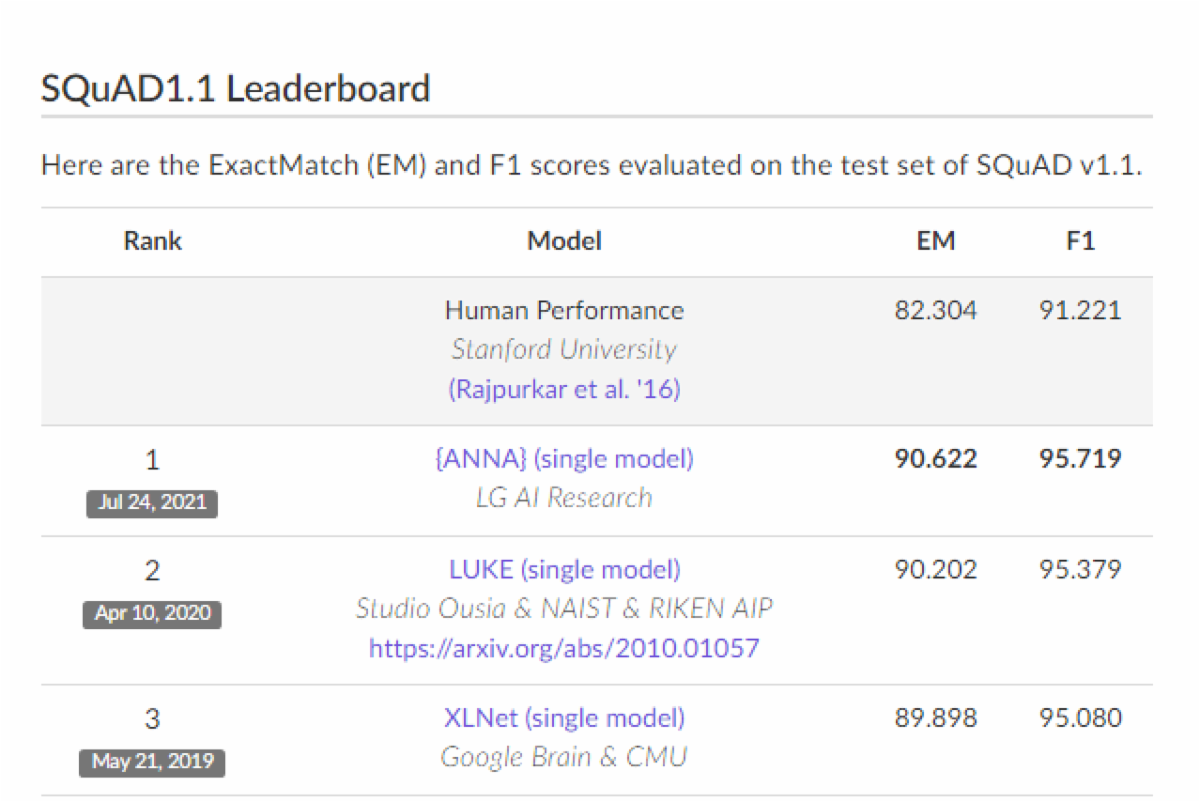Click the Jul 24, 2021 date badge
The image size is (1200, 802).
(x=152, y=503)
